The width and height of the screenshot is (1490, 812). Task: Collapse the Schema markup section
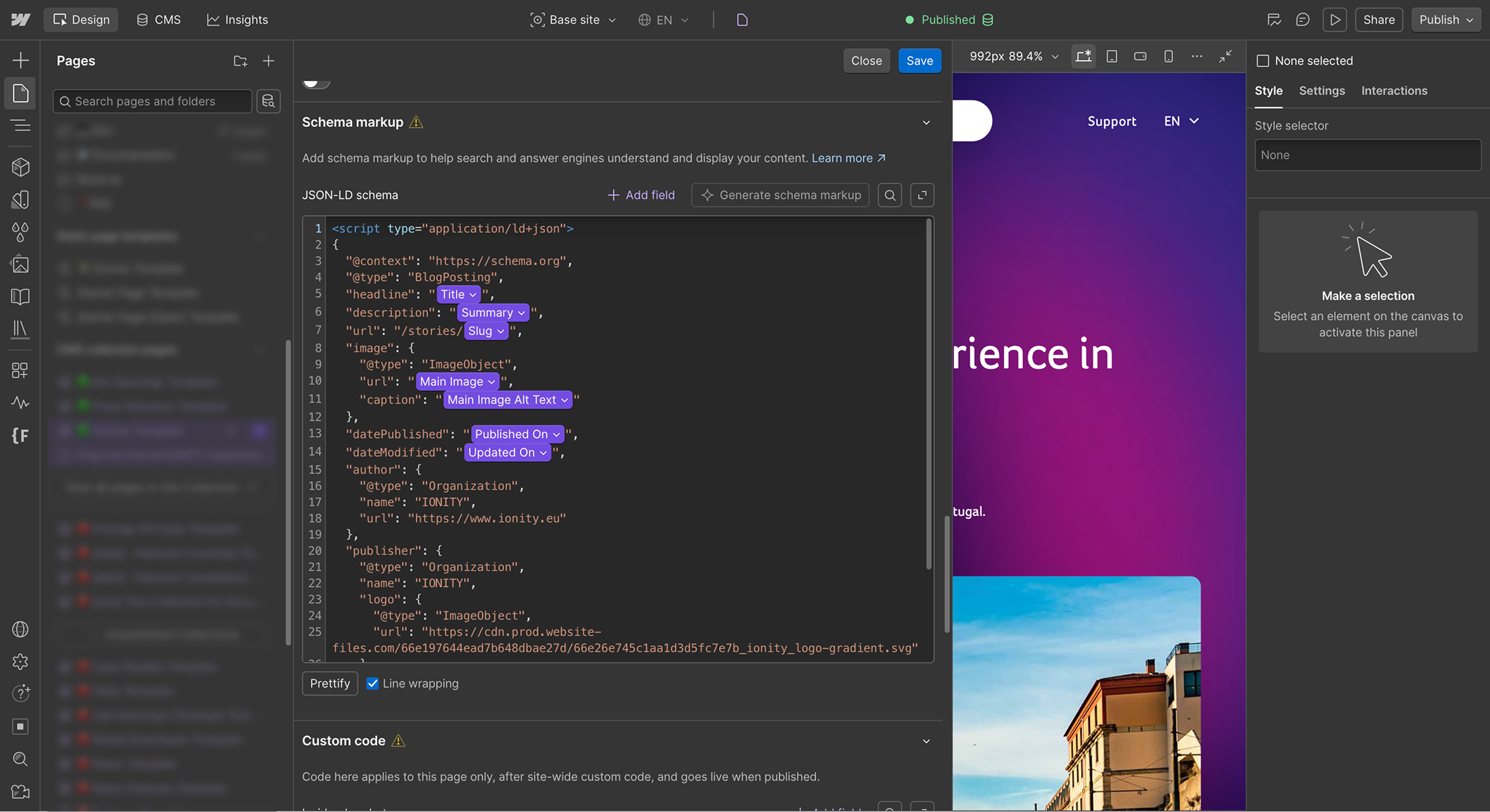pos(926,122)
